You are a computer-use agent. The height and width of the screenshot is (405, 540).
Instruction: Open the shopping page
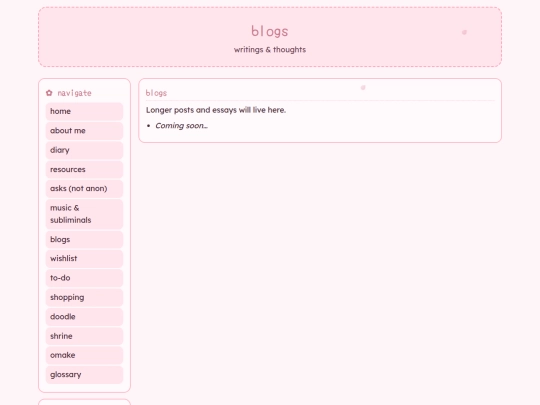tap(84, 297)
